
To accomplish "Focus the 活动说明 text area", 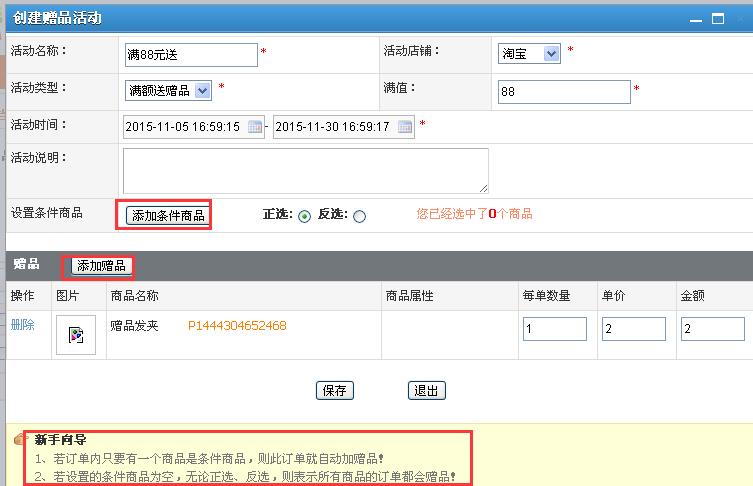I will click(305, 170).
